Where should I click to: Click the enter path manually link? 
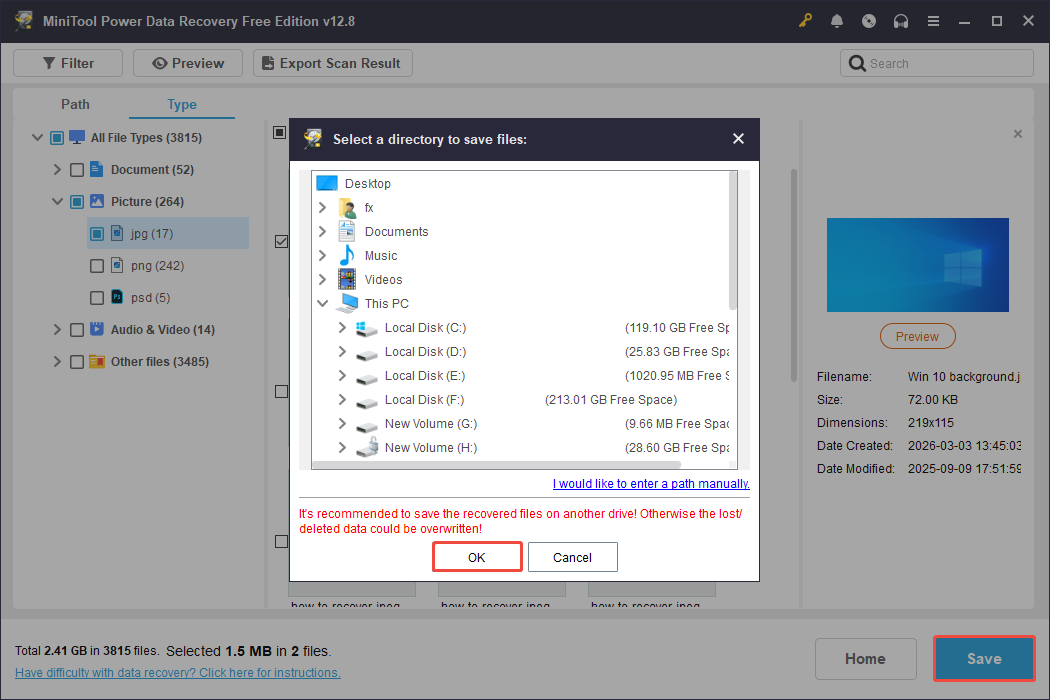coord(650,483)
